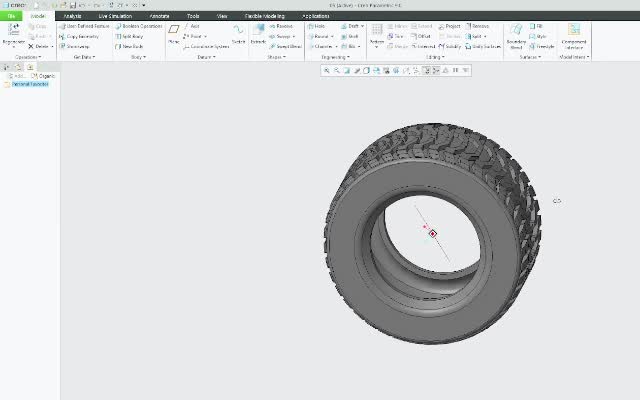Open the Delete dropdown arrow
Screen dimensions: 640x400
52,47
